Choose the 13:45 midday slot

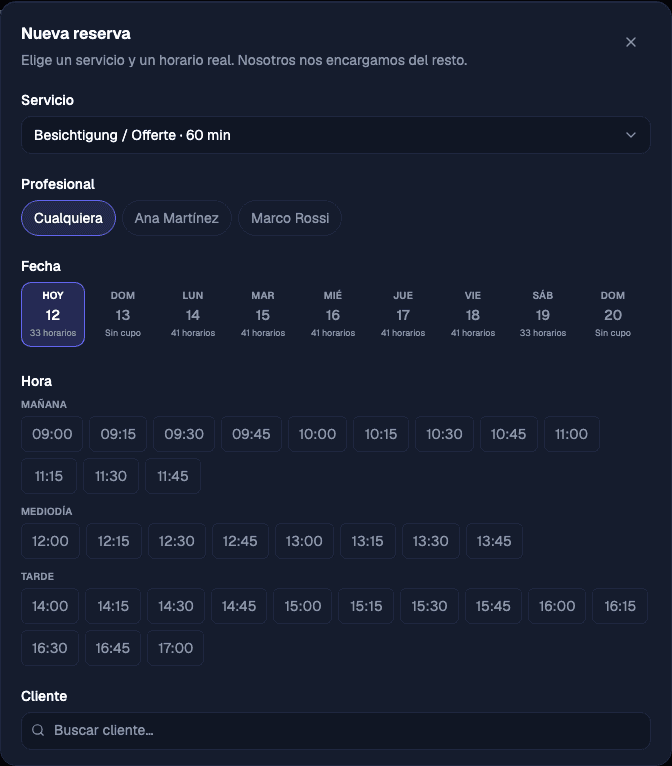pos(494,541)
